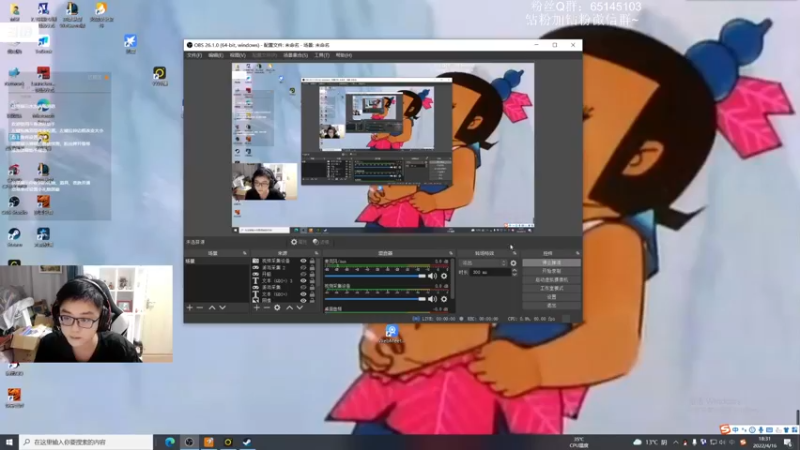This screenshot has width=800, height=450.
Task: Increase transition duration with the up stepper
Action: pos(514,270)
